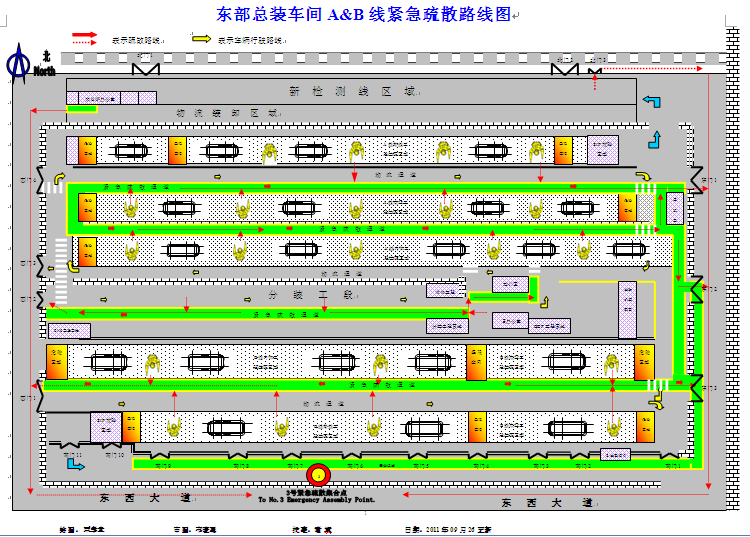The width and height of the screenshot is (750, 537).
Task: Click the 分装工段 section label
Action: (311, 295)
